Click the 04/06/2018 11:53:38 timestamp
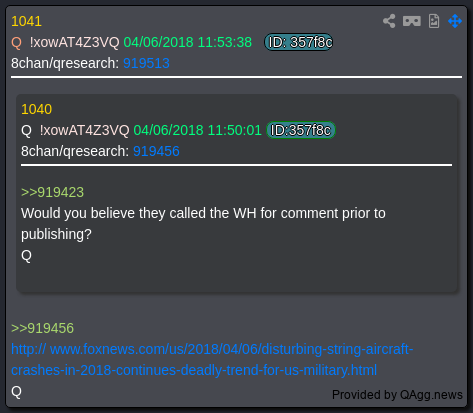This screenshot has width=473, height=413. point(188,43)
